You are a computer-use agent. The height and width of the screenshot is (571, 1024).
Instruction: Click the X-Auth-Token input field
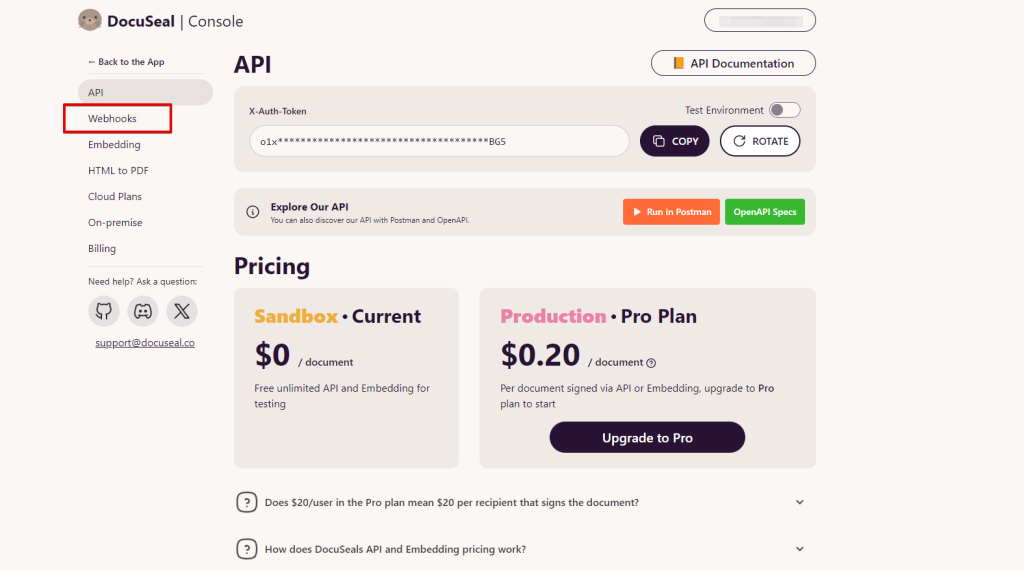pos(439,141)
